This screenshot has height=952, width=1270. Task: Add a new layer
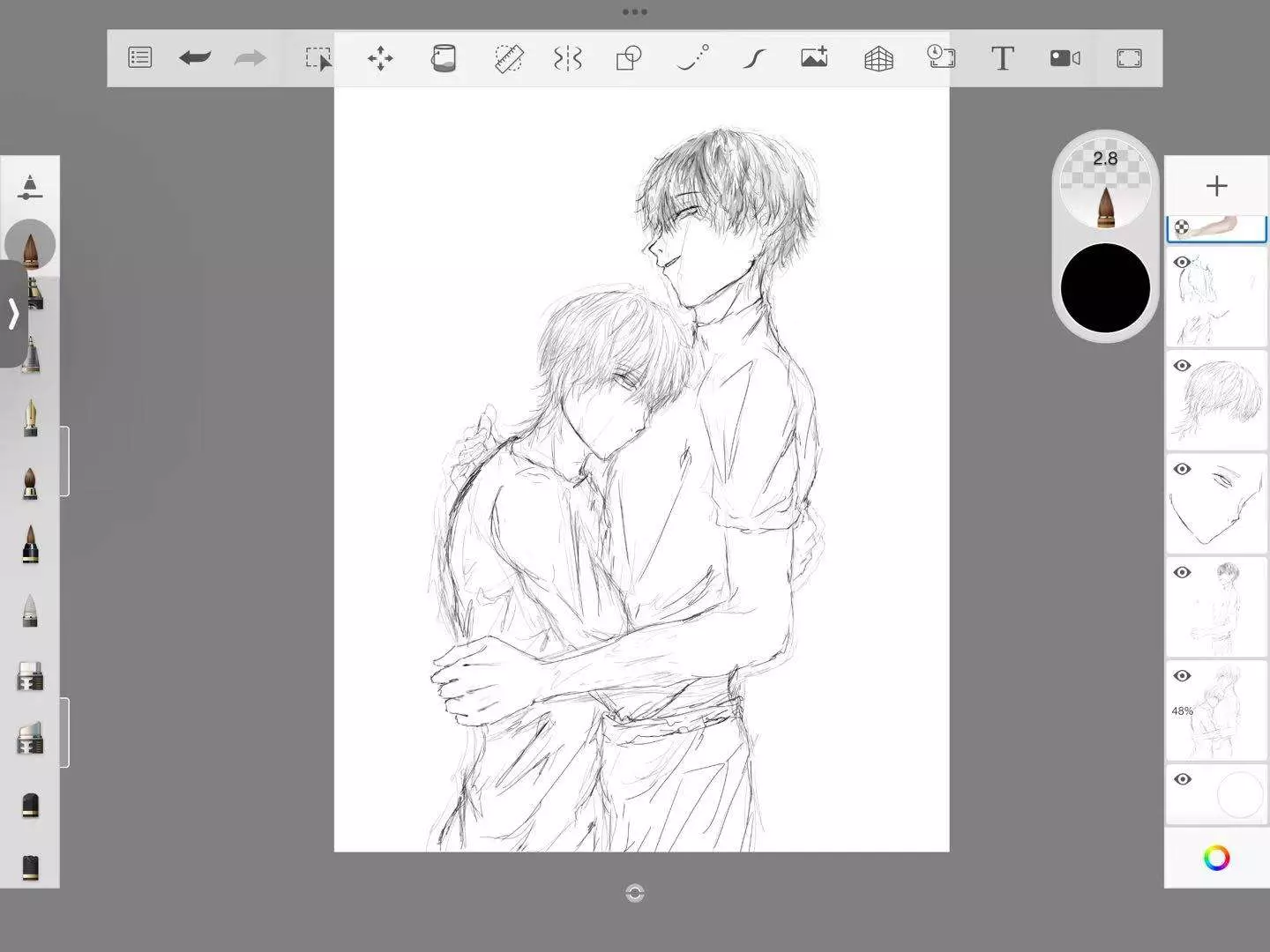click(1216, 186)
